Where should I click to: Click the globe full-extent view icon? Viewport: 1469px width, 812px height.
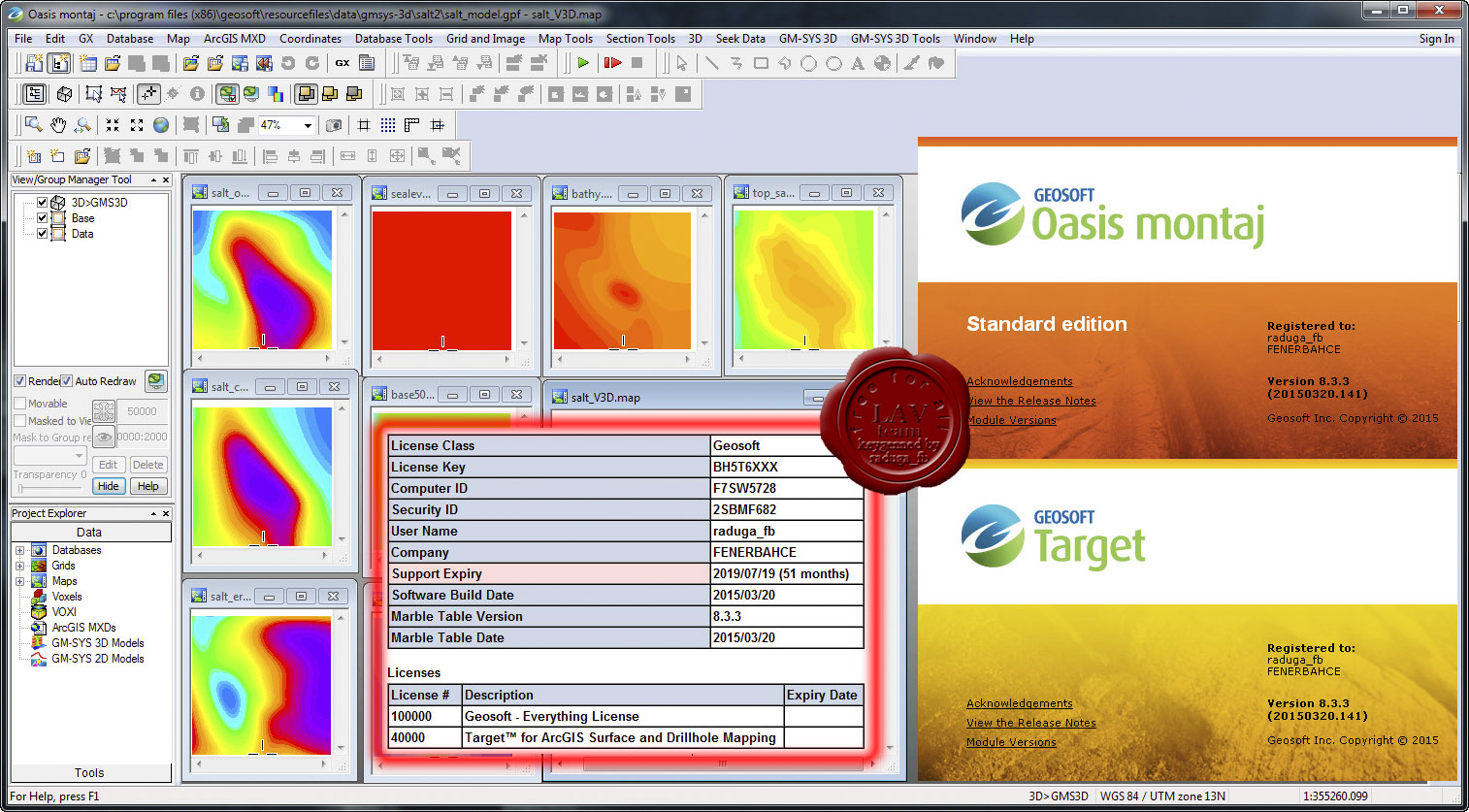[x=161, y=125]
